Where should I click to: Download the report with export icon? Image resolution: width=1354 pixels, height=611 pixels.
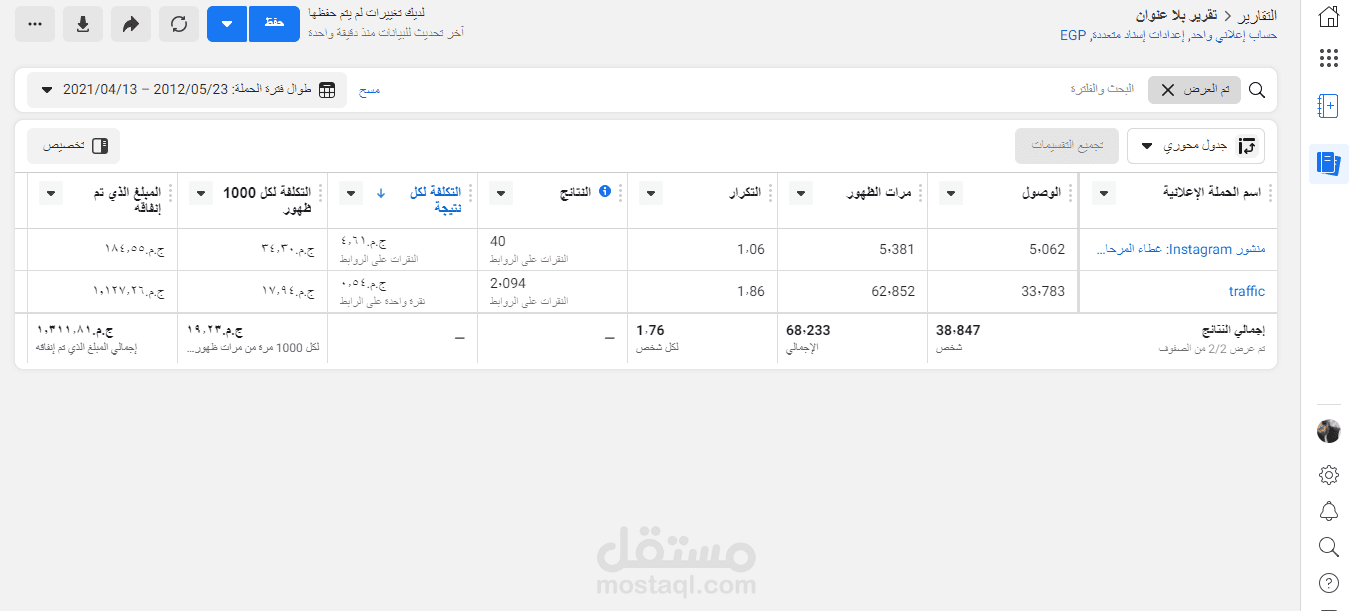click(83, 24)
